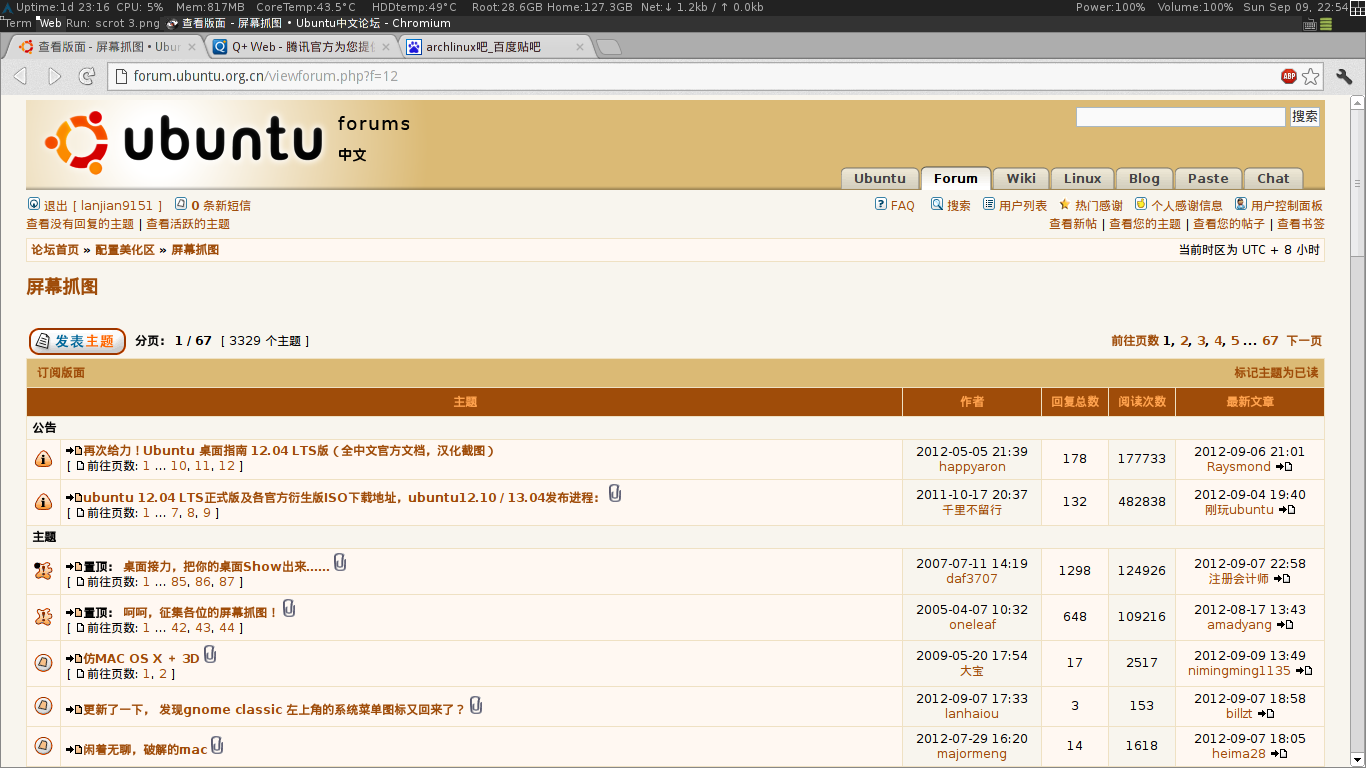
Task: Switch to the Ubuntu site tab
Action: pyautogui.click(x=880, y=179)
